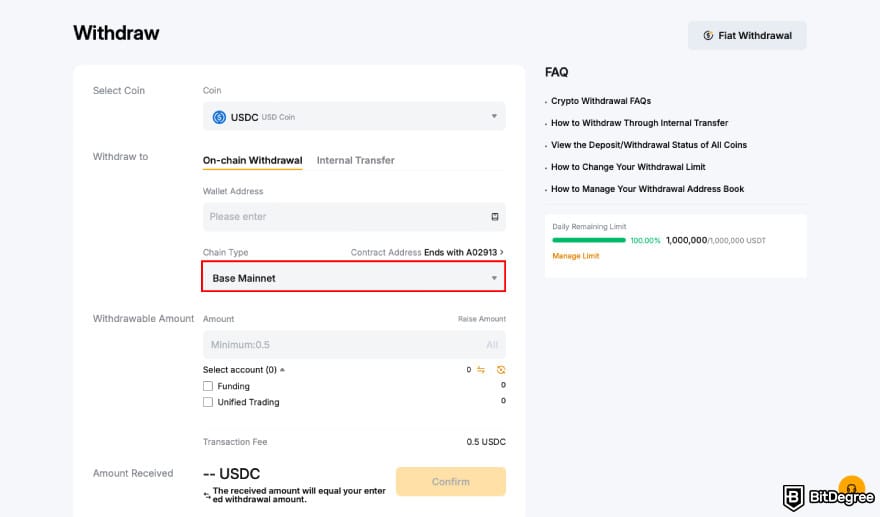
Task: Click the Fiat Withdrawal button
Action: click(x=747, y=35)
